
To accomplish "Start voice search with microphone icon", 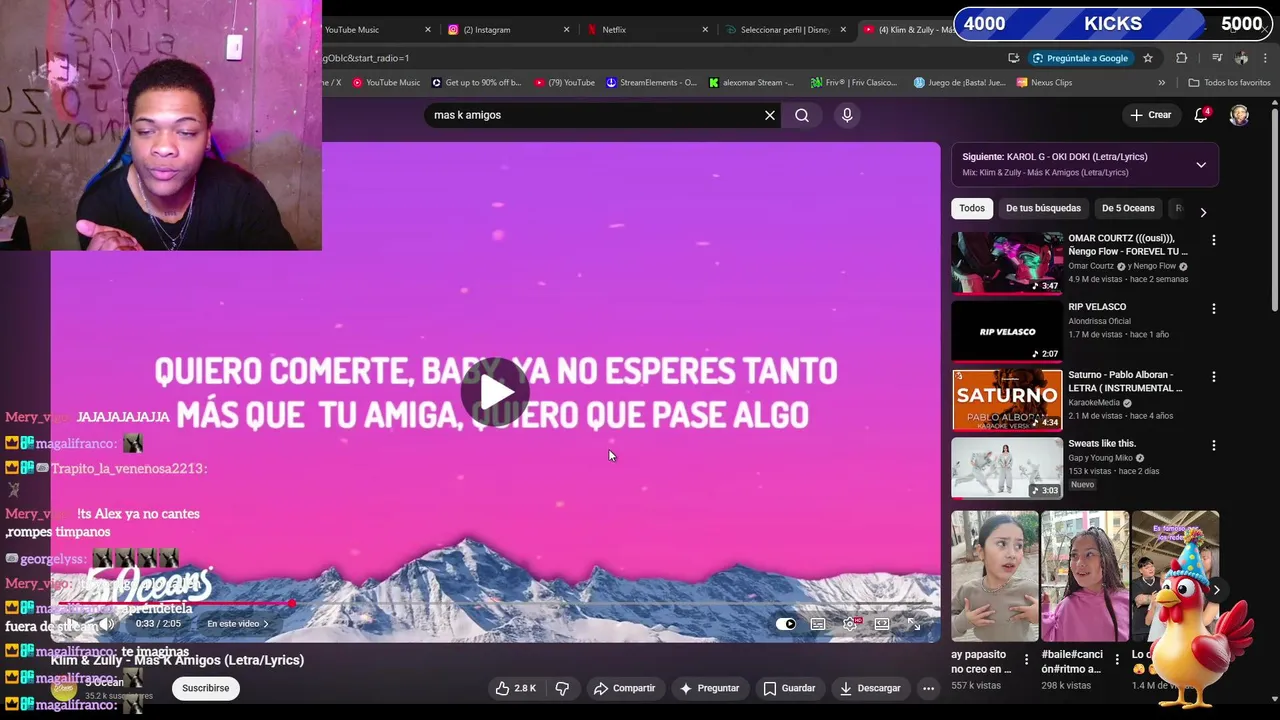I will point(847,115).
